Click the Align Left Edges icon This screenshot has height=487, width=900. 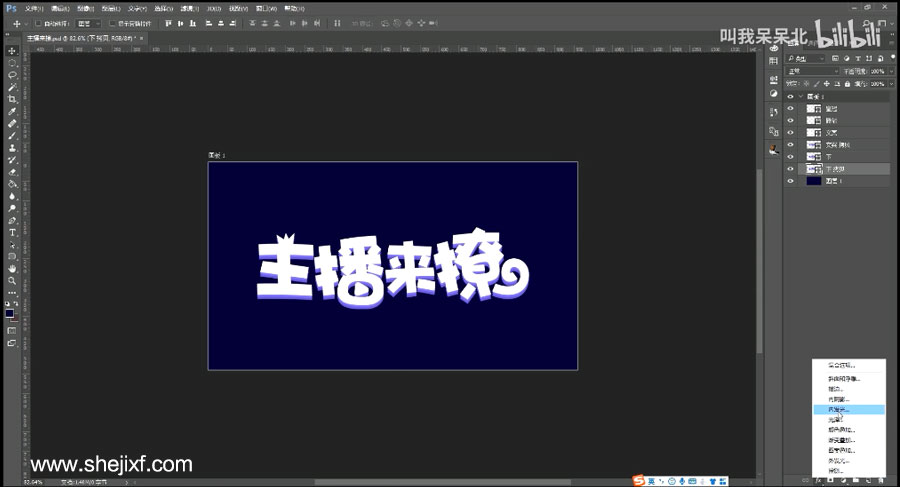point(209,23)
